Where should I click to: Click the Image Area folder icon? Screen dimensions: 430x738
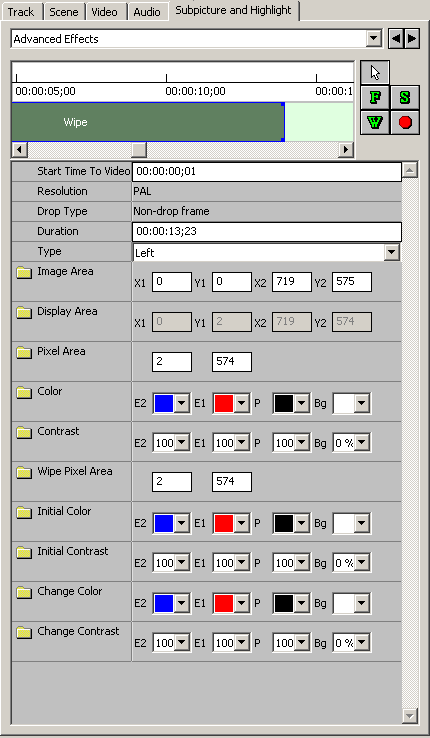24,273
